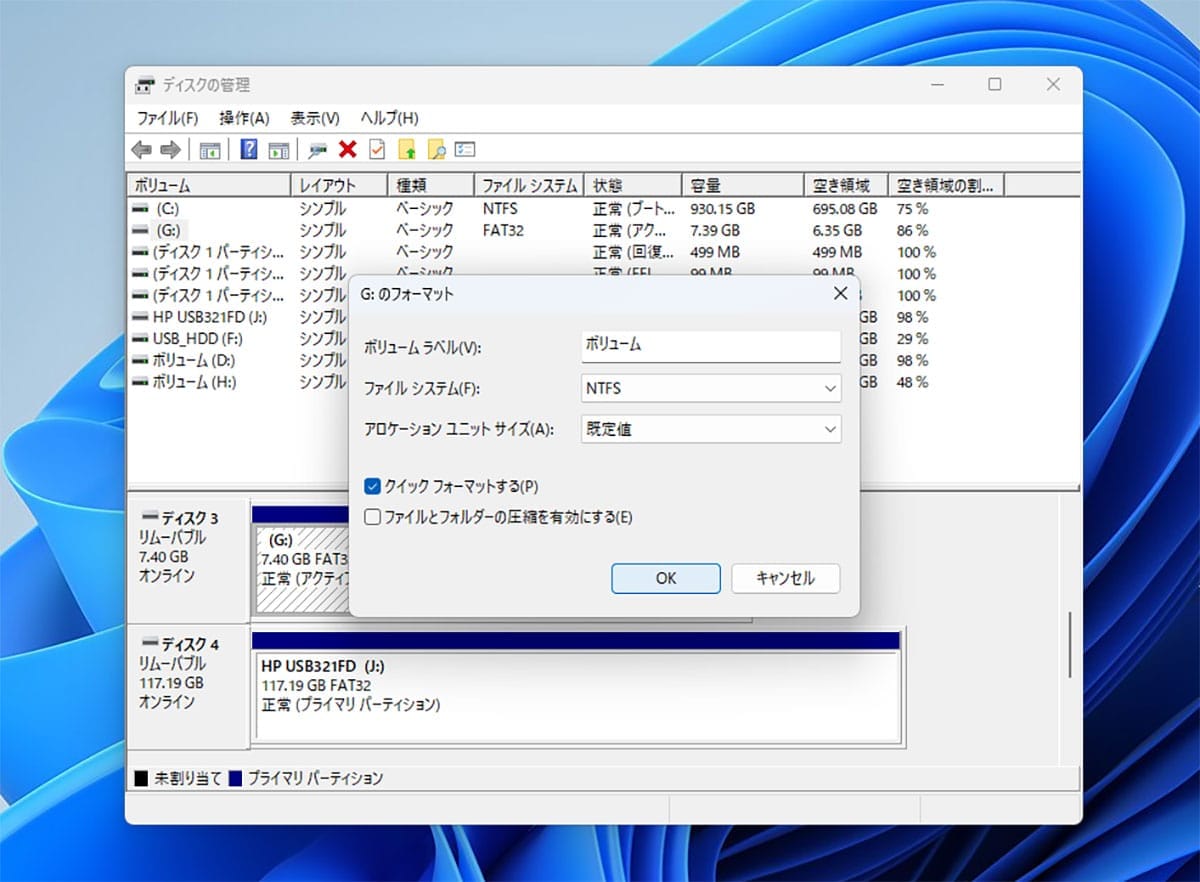This screenshot has height=882, width=1200.
Task: Enable ファイルとフォルダーの圧縮を有効にする checkbox
Action: 372,516
